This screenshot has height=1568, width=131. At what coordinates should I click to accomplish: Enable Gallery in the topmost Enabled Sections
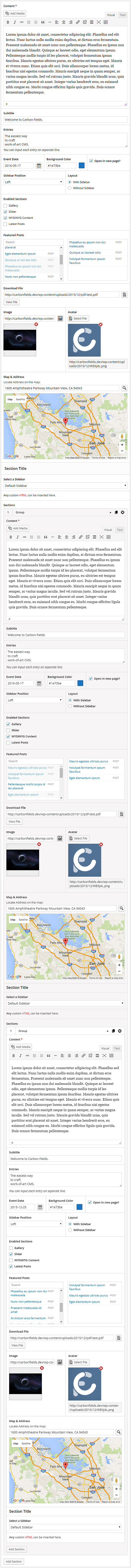tap(5, 206)
